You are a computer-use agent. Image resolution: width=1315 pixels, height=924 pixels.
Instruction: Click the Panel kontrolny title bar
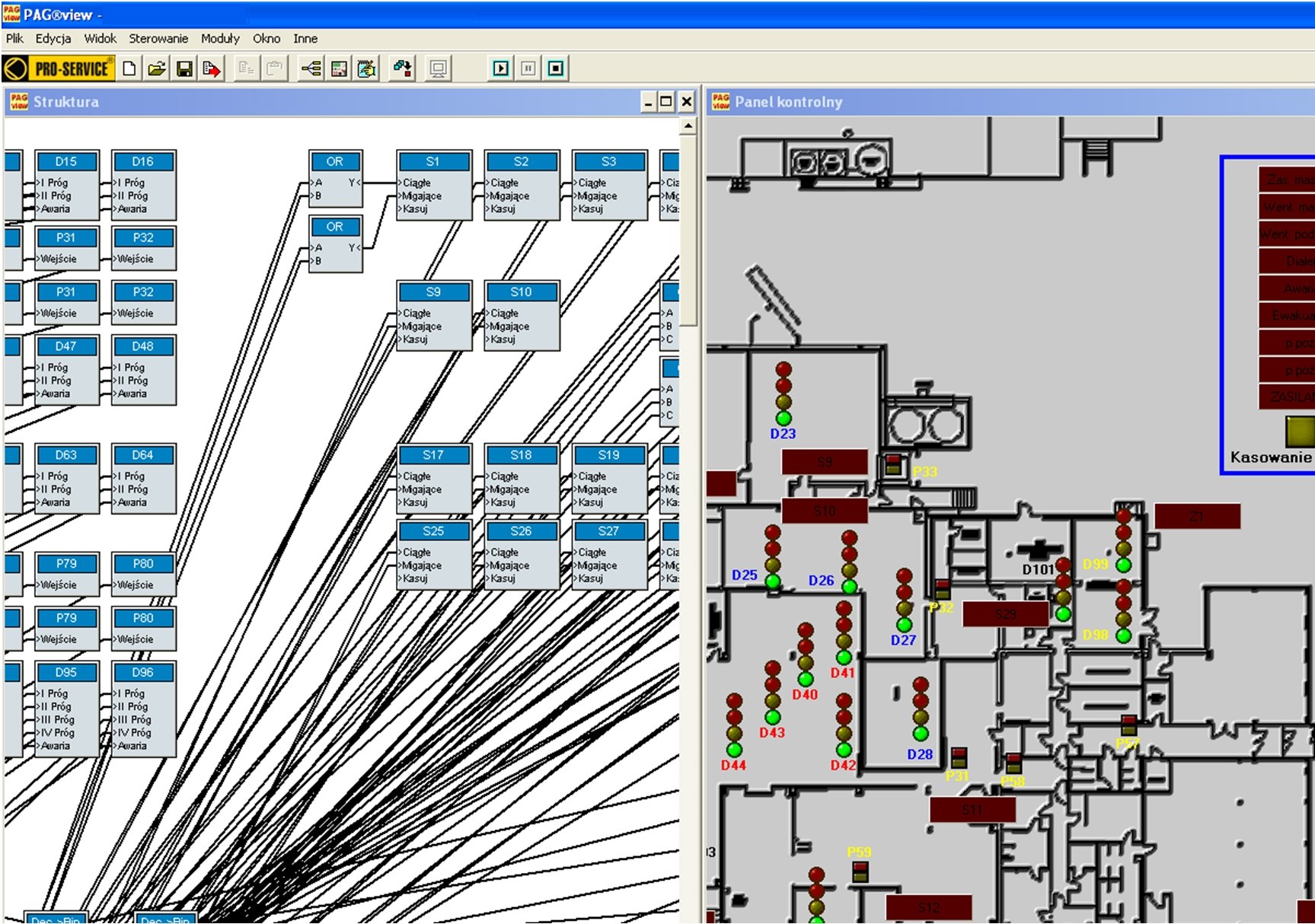pos(1010,101)
